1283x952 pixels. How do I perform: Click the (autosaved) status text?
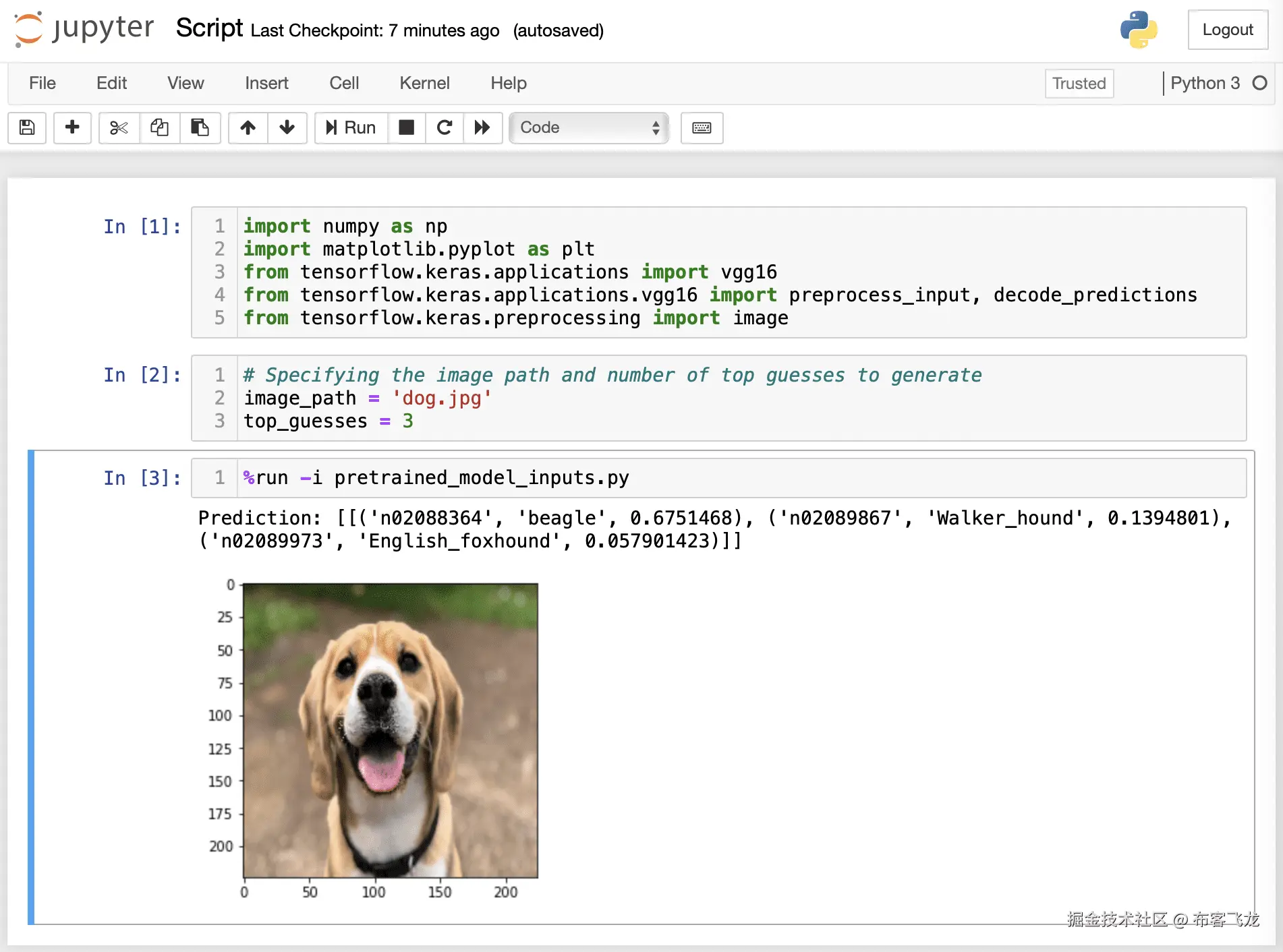[x=559, y=30]
